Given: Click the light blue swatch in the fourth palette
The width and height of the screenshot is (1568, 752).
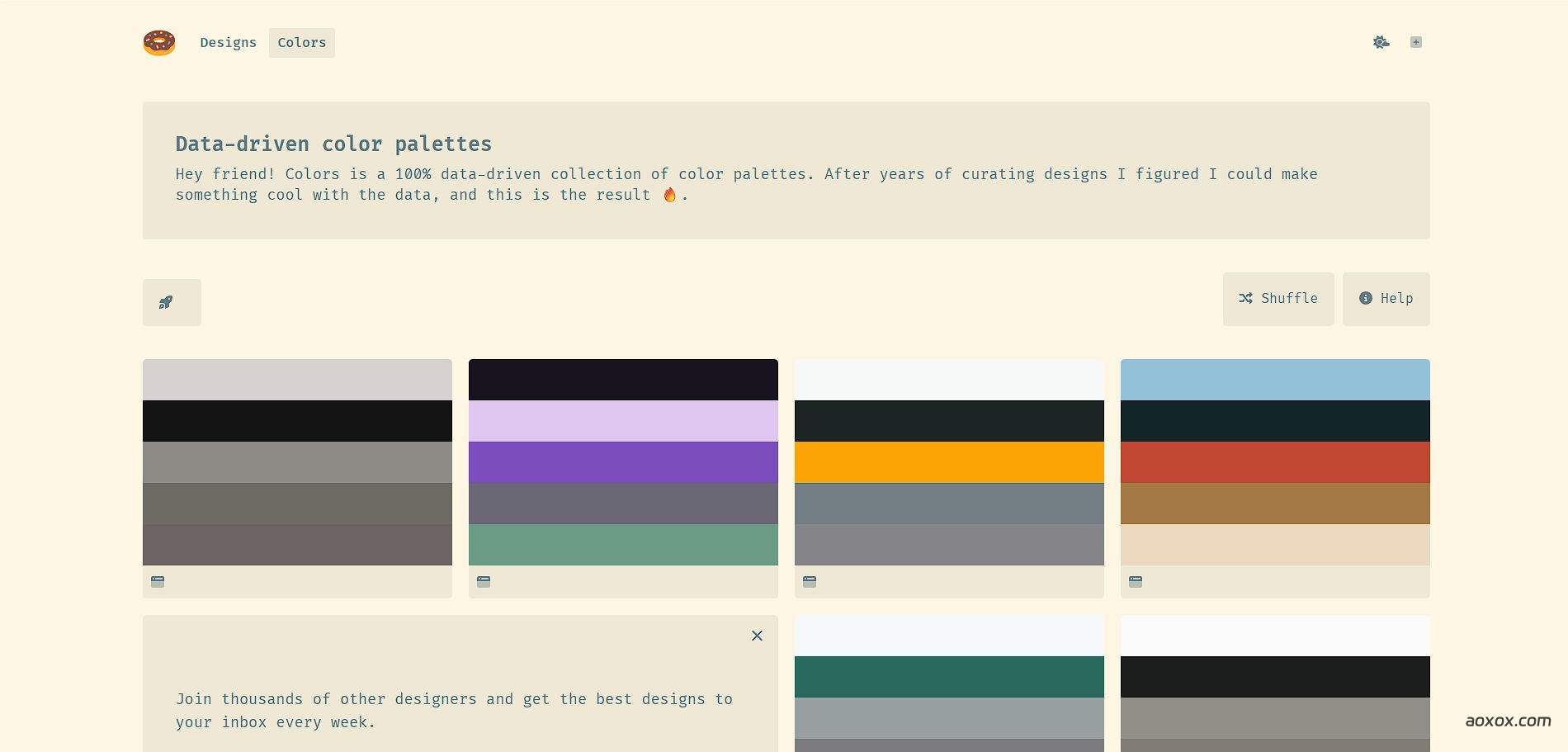Looking at the screenshot, I should pyautogui.click(x=1274, y=380).
